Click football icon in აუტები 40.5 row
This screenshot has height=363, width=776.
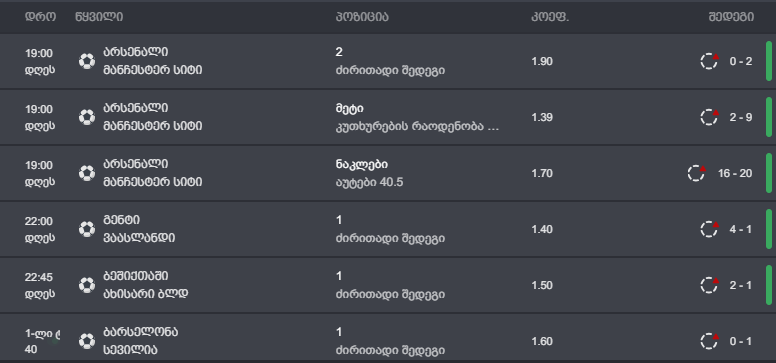point(87,173)
